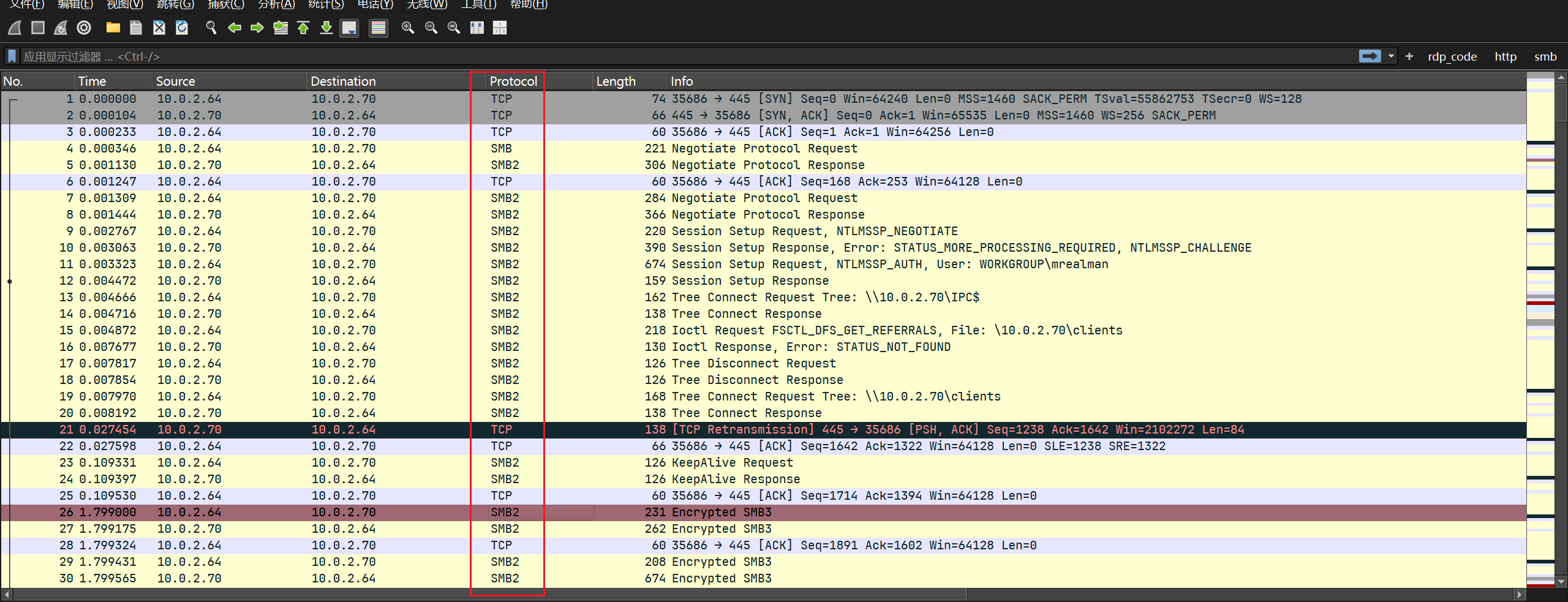Open a capture file via folder icon
The image size is (1568, 602).
tap(113, 28)
